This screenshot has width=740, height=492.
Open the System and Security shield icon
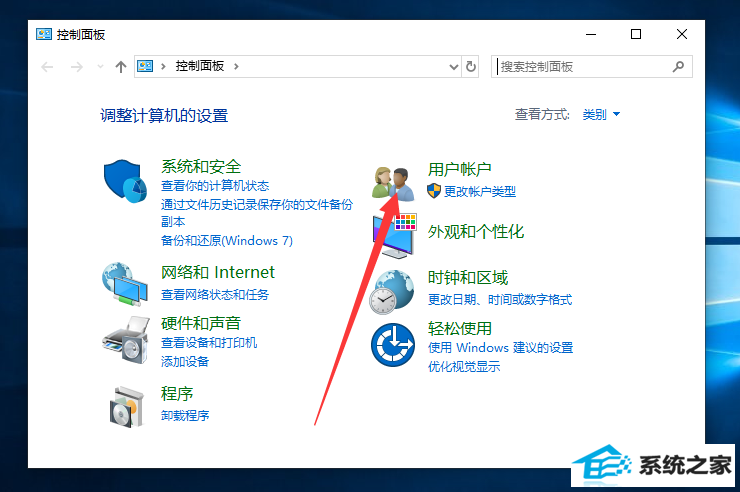click(125, 182)
